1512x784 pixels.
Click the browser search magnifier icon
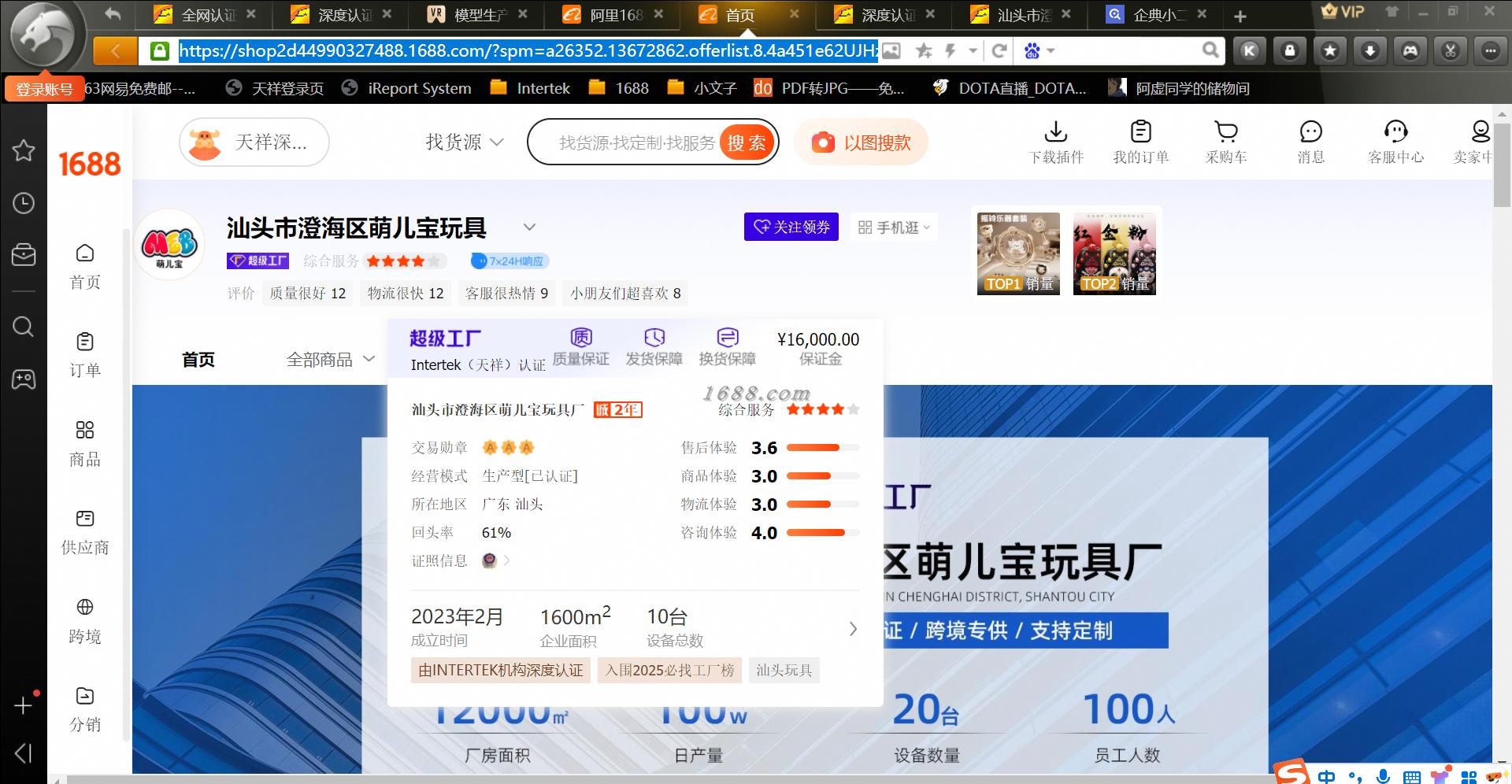click(x=1210, y=51)
